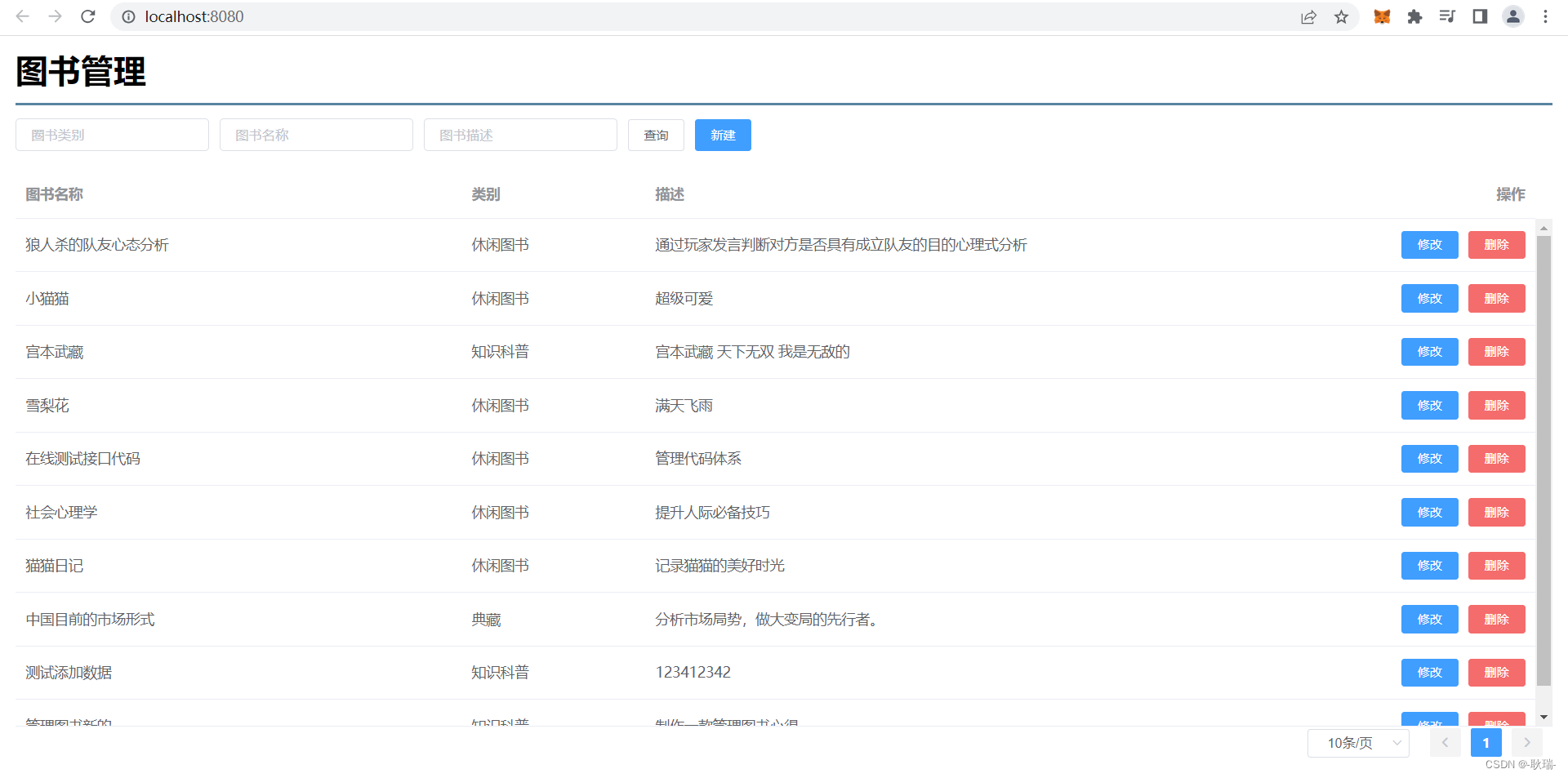The height and width of the screenshot is (778, 1568).
Task: Bookmark this page with the star icon
Action: pos(1341,16)
